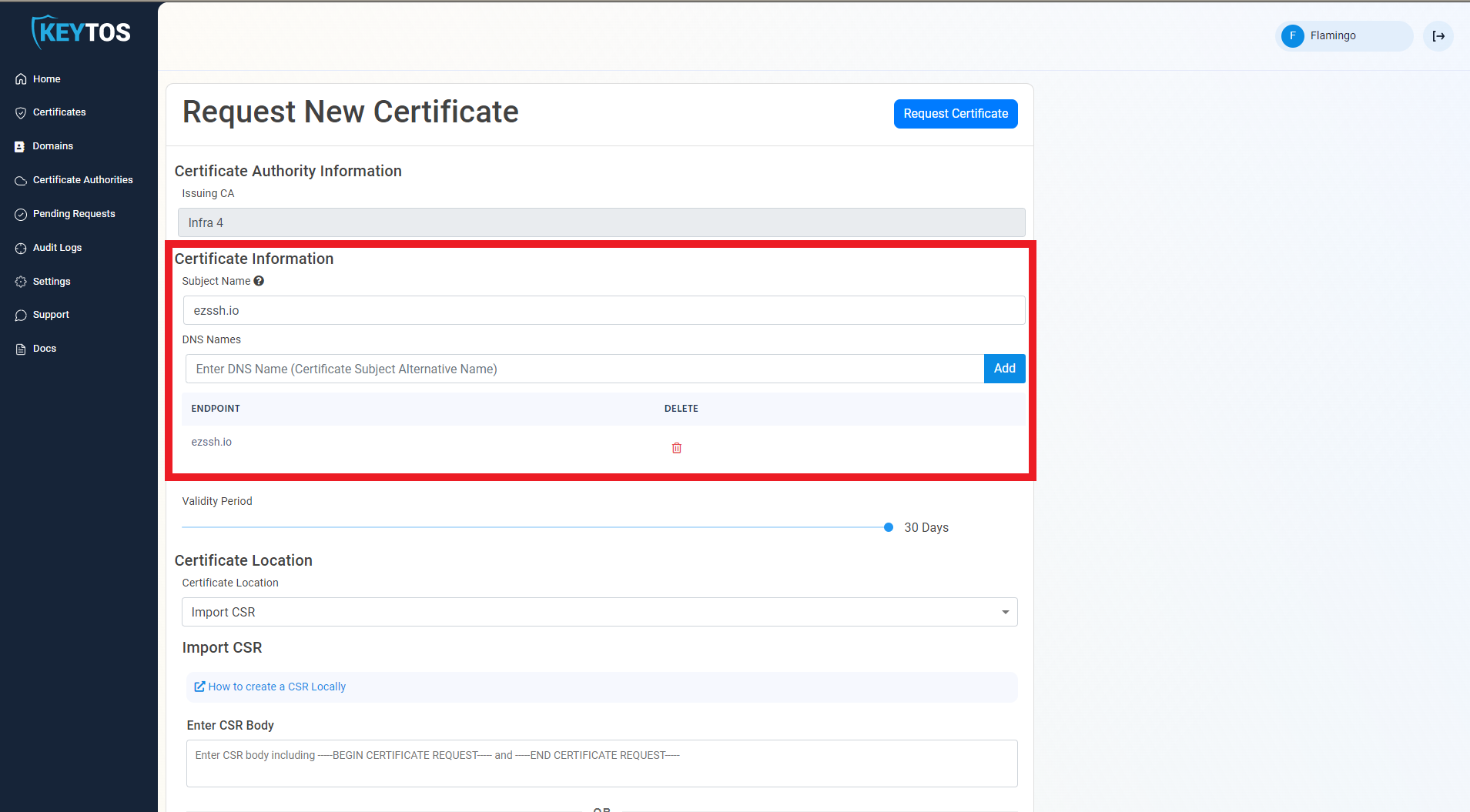1470x812 pixels.
Task: Click external link icon beside CSR guide
Action: [199, 687]
